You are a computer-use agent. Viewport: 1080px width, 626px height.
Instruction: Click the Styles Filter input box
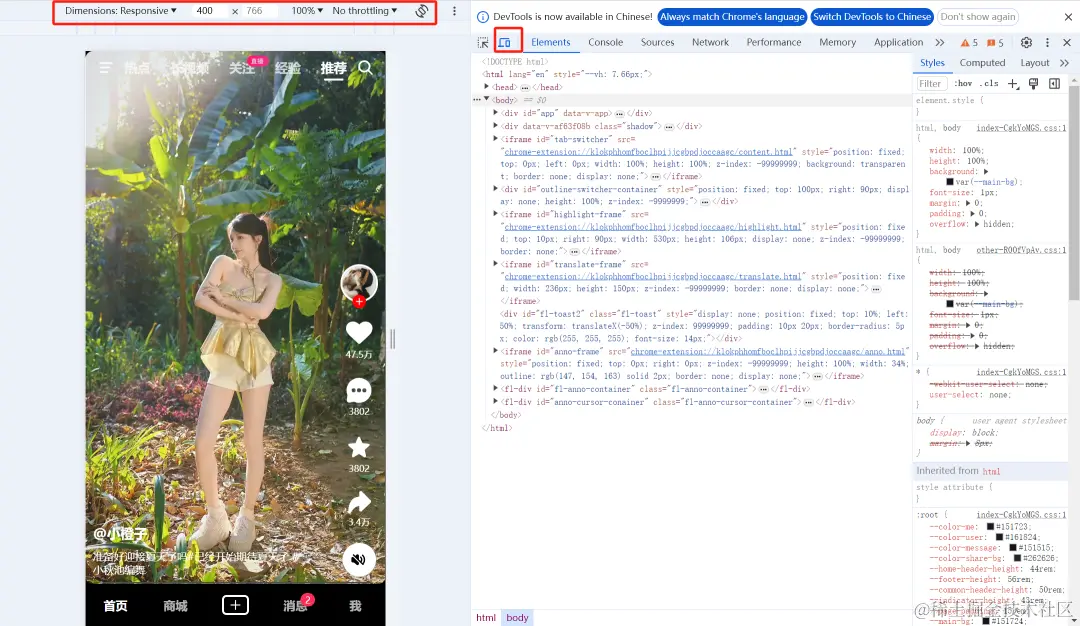[931, 83]
